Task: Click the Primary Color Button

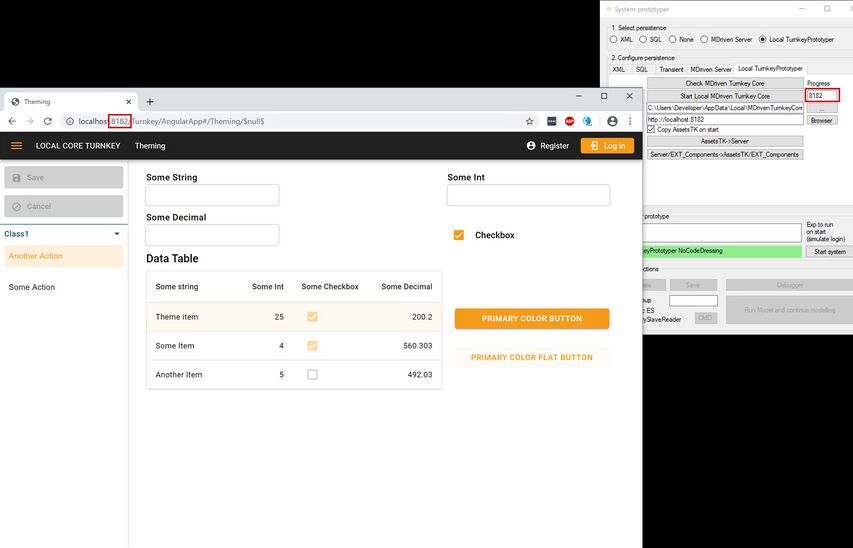Action: (x=531, y=319)
